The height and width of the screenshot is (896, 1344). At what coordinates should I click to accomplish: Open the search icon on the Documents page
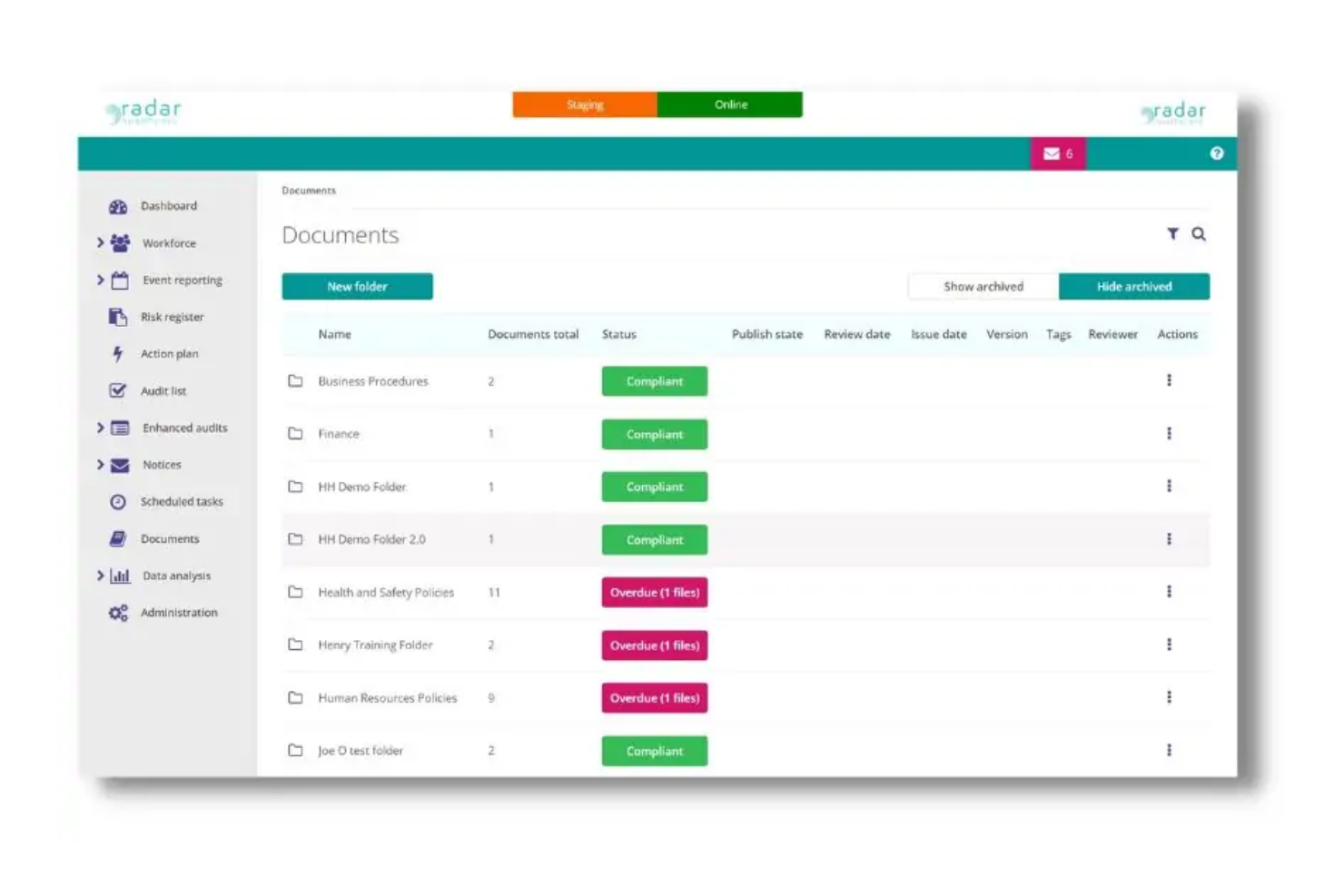coord(1200,233)
